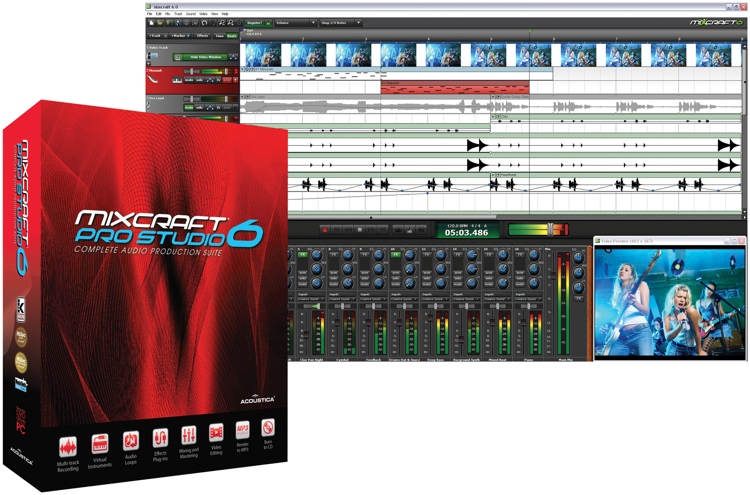Image resolution: width=750 pixels, height=495 pixels.
Task: Expand the +Track dropdown button
Action: click(156, 35)
